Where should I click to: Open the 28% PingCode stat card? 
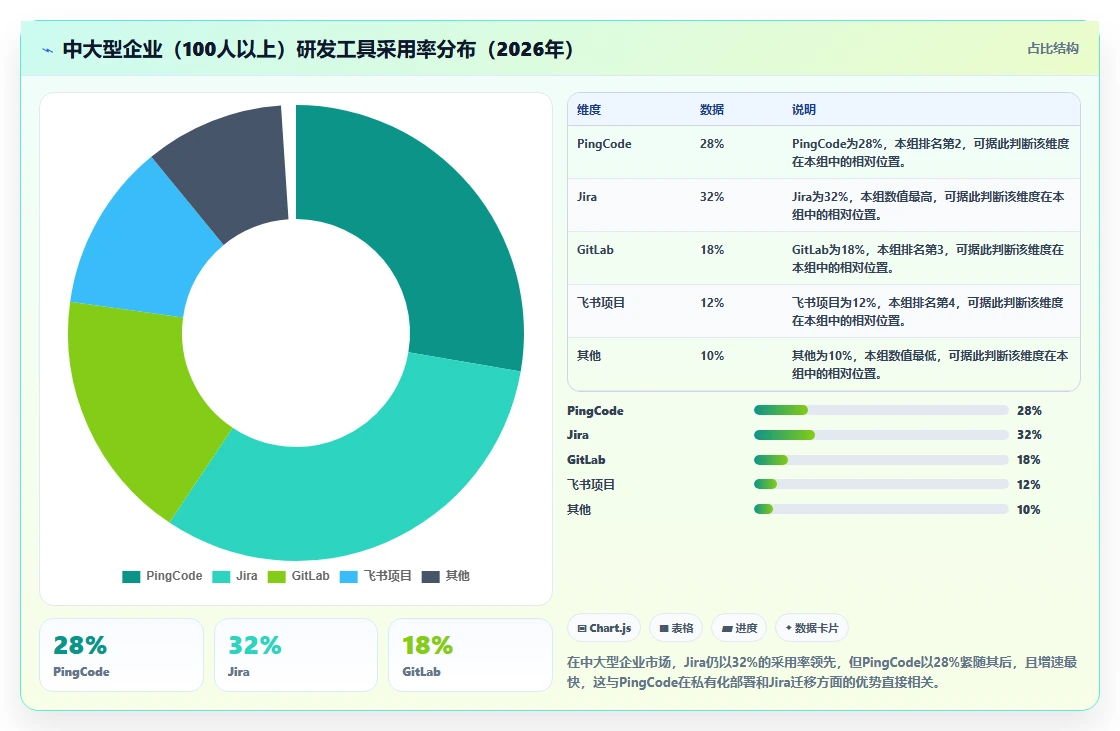pos(121,655)
